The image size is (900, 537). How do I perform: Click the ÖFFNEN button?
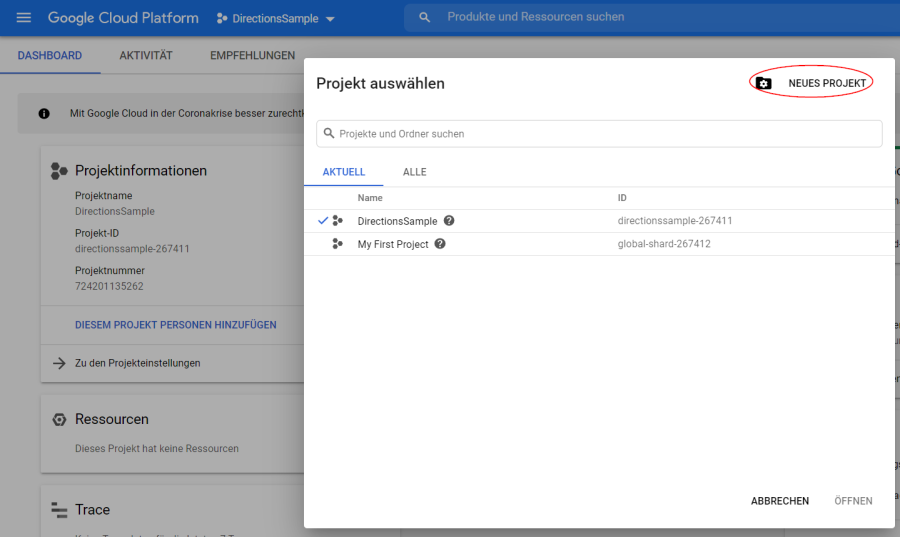point(853,501)
